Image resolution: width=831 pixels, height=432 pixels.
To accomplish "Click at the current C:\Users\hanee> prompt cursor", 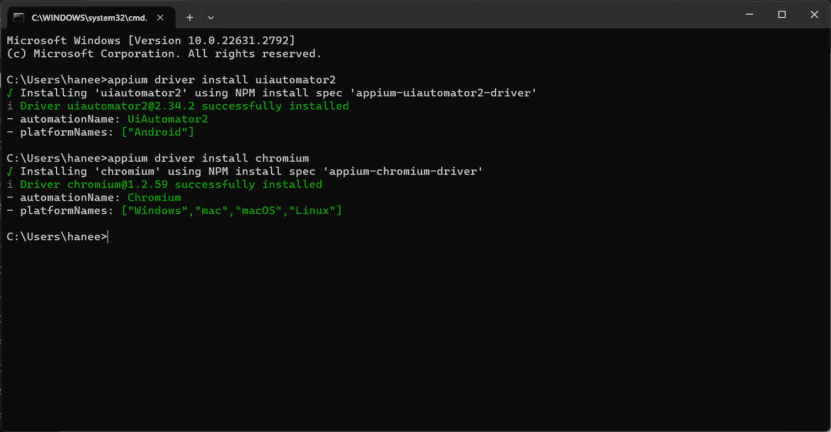I will [x=107, y=237].
